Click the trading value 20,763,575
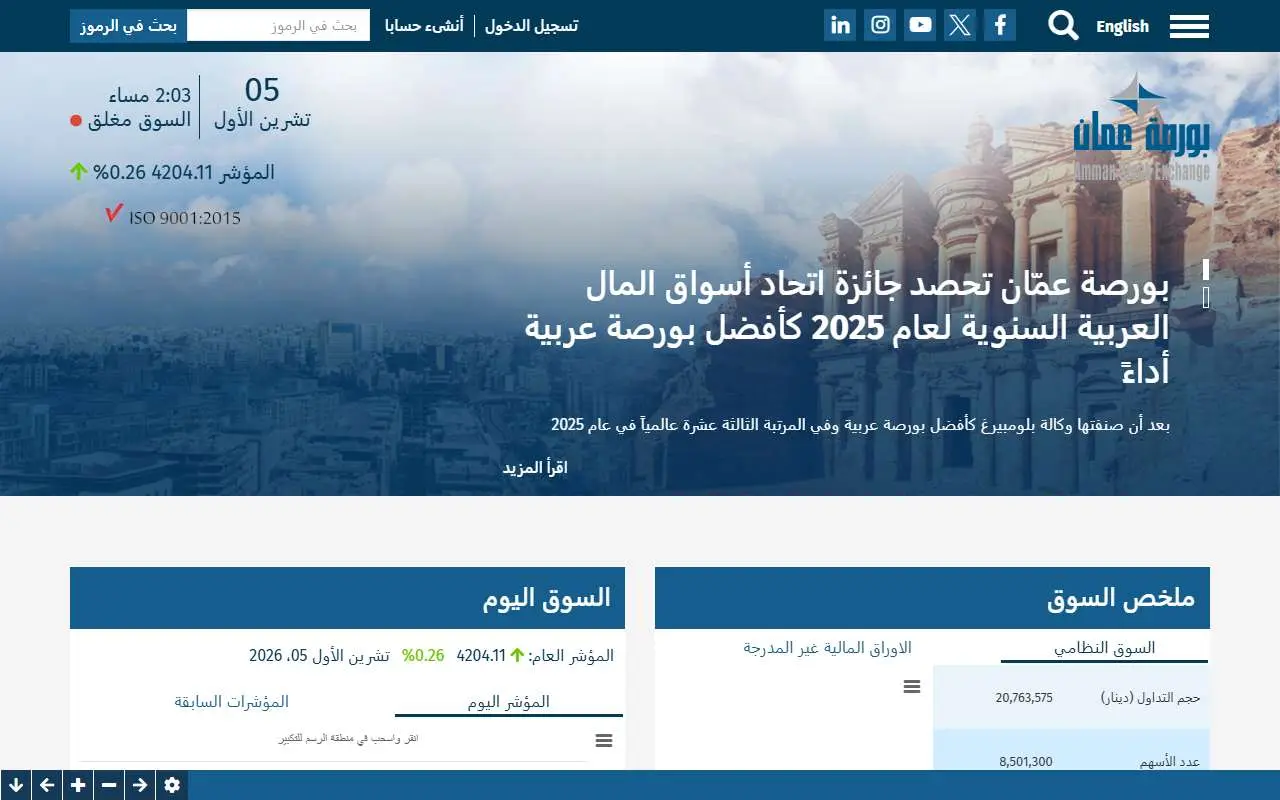 (1024, 698)
